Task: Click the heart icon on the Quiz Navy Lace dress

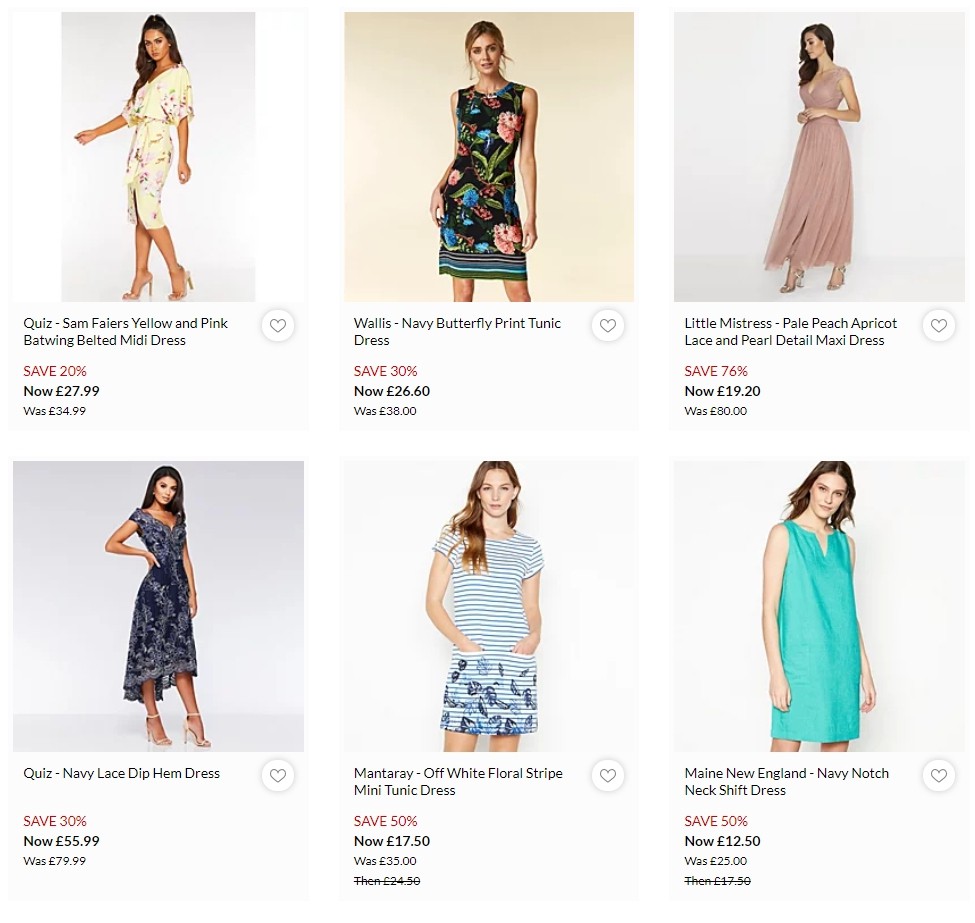Action: click(277, 775)
